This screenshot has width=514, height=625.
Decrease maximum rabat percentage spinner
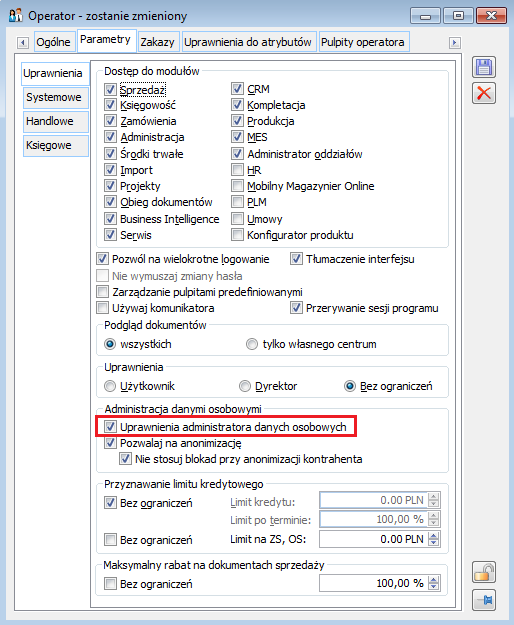434,587
